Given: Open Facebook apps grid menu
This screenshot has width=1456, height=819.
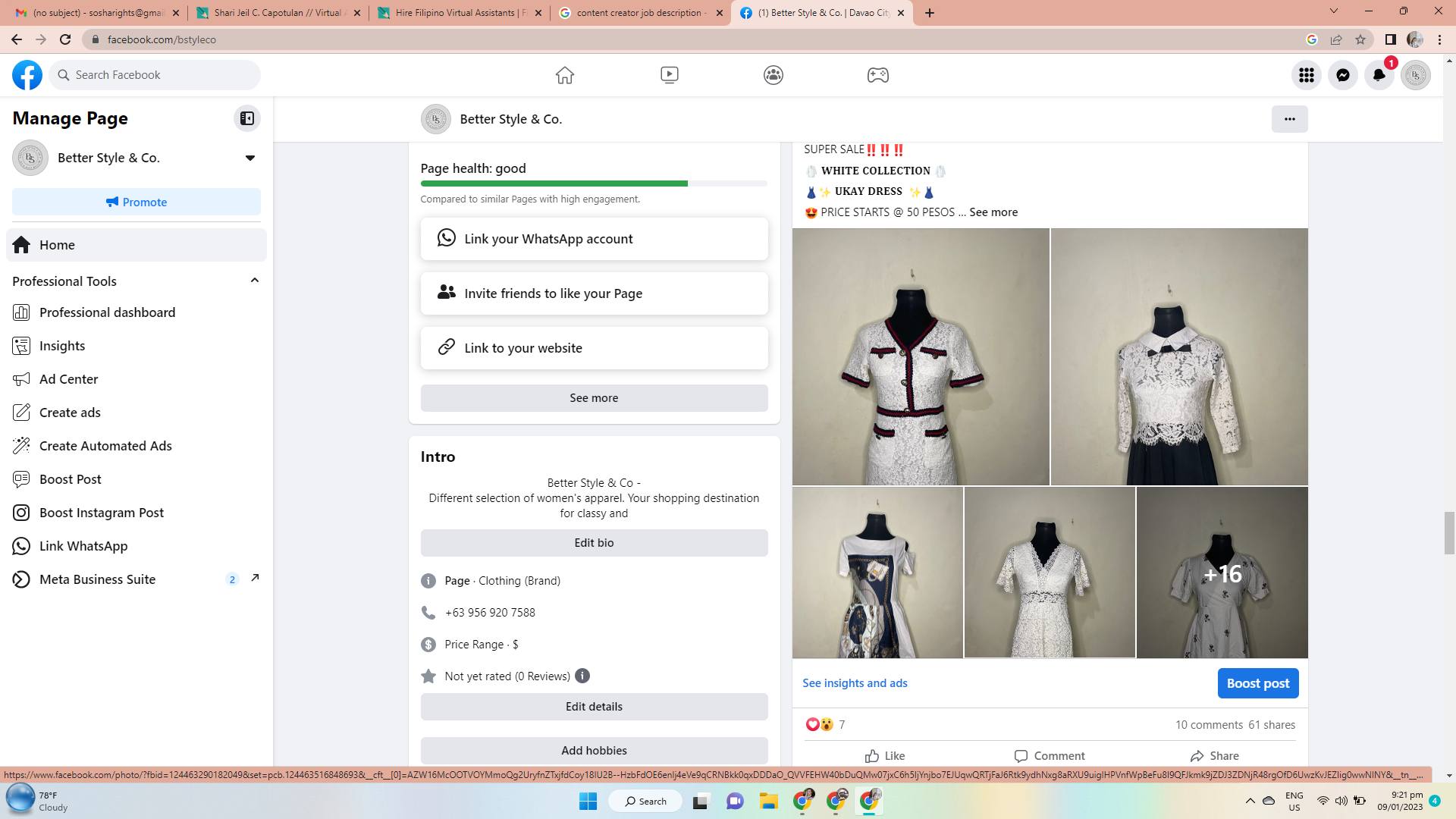Looking at the screenshot, I should click(1306, 75).
